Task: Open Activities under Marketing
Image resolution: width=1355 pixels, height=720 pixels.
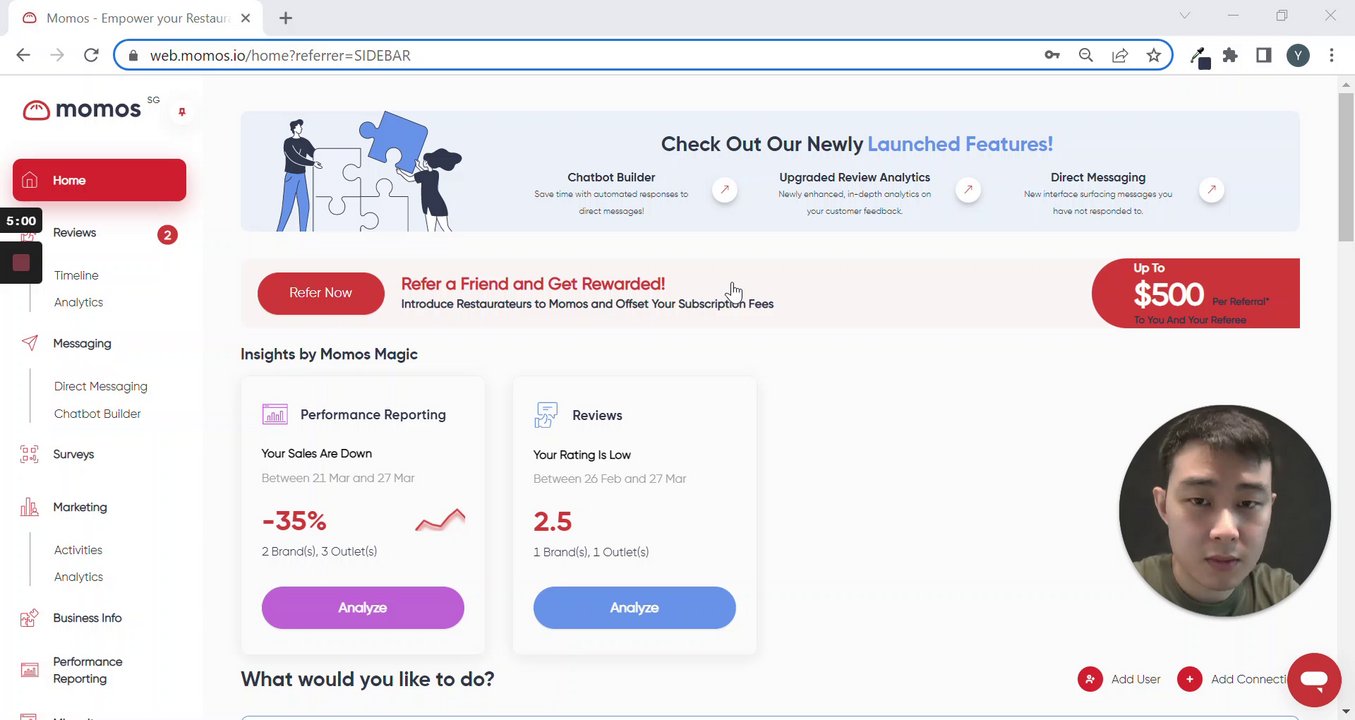Action: 78,550
